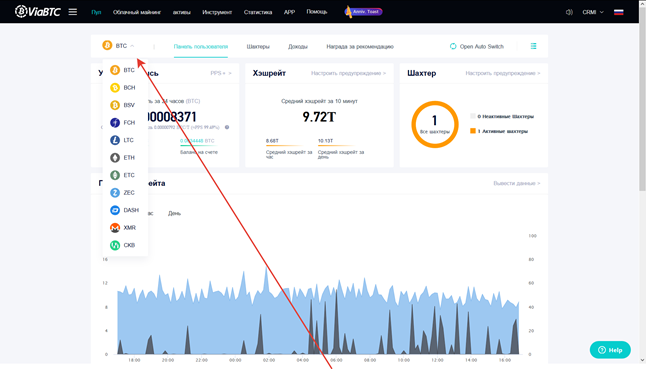Choose the DASH coin icon
The height and width of the screenshot is (369, 646).
click(x=115, y=210)
